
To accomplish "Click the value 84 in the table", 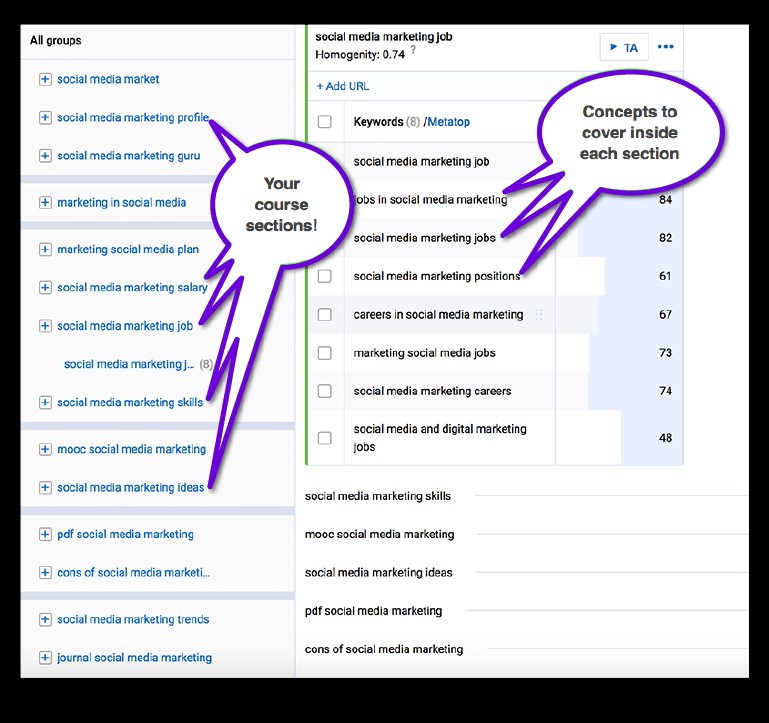I will (665, 200).
